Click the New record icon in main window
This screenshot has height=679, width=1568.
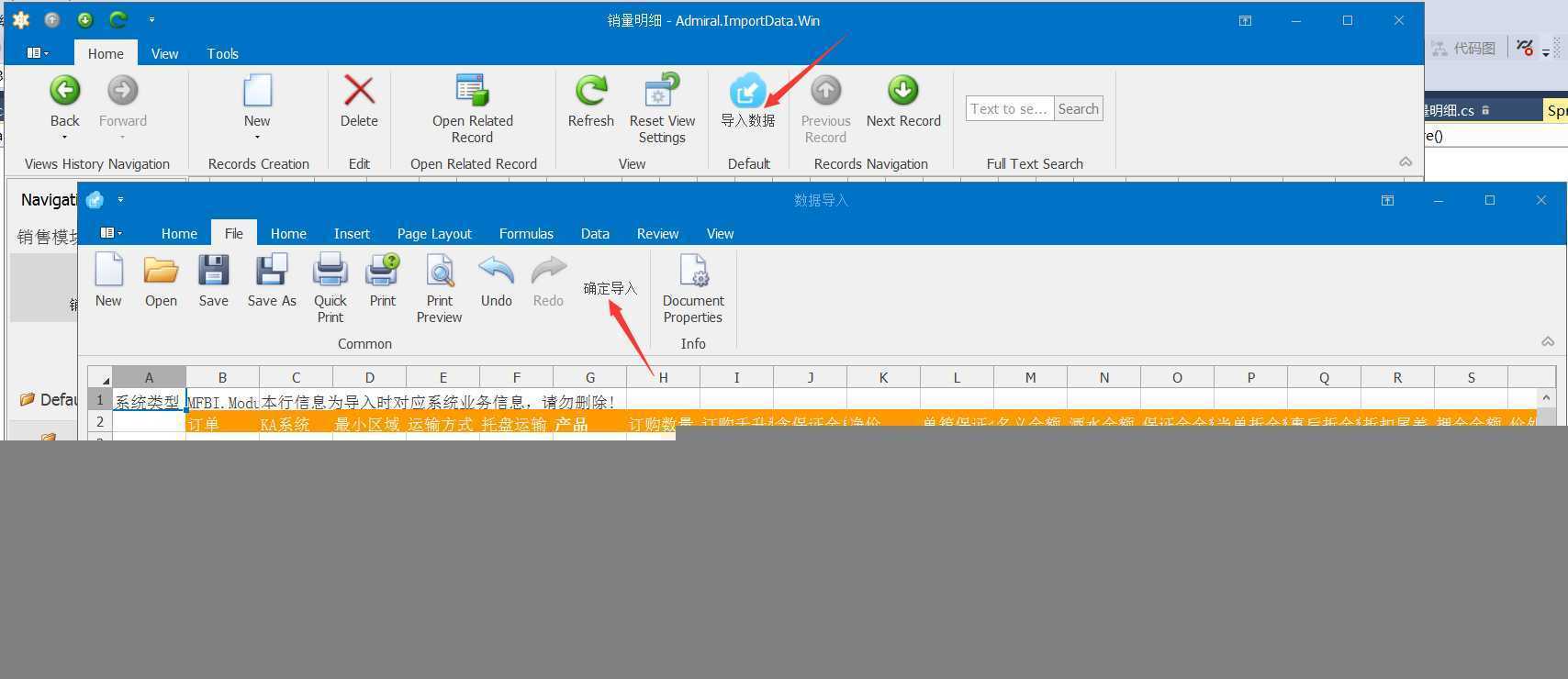coord(257,91)
